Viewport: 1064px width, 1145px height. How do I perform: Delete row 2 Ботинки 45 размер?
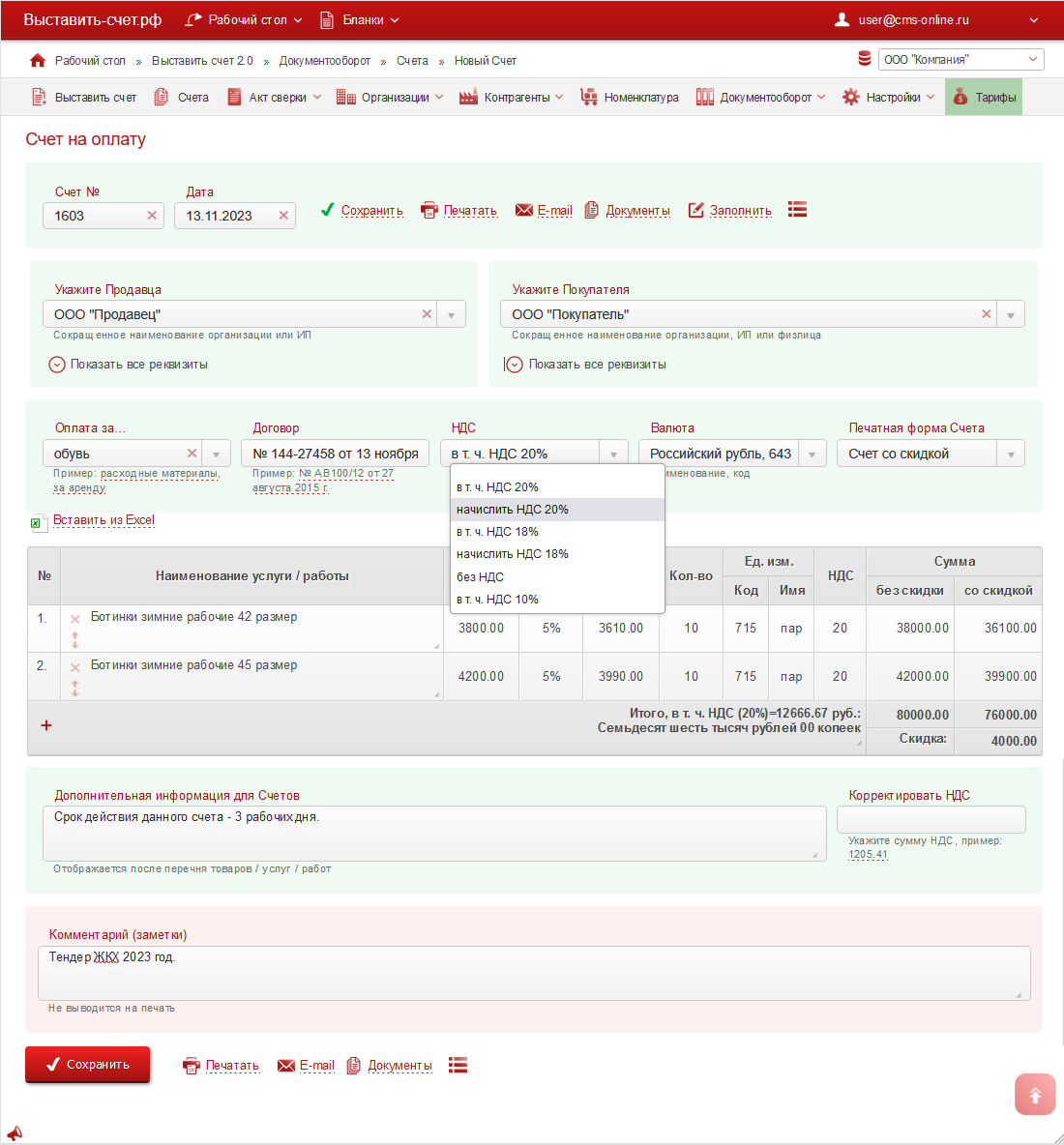click(75, 667)
